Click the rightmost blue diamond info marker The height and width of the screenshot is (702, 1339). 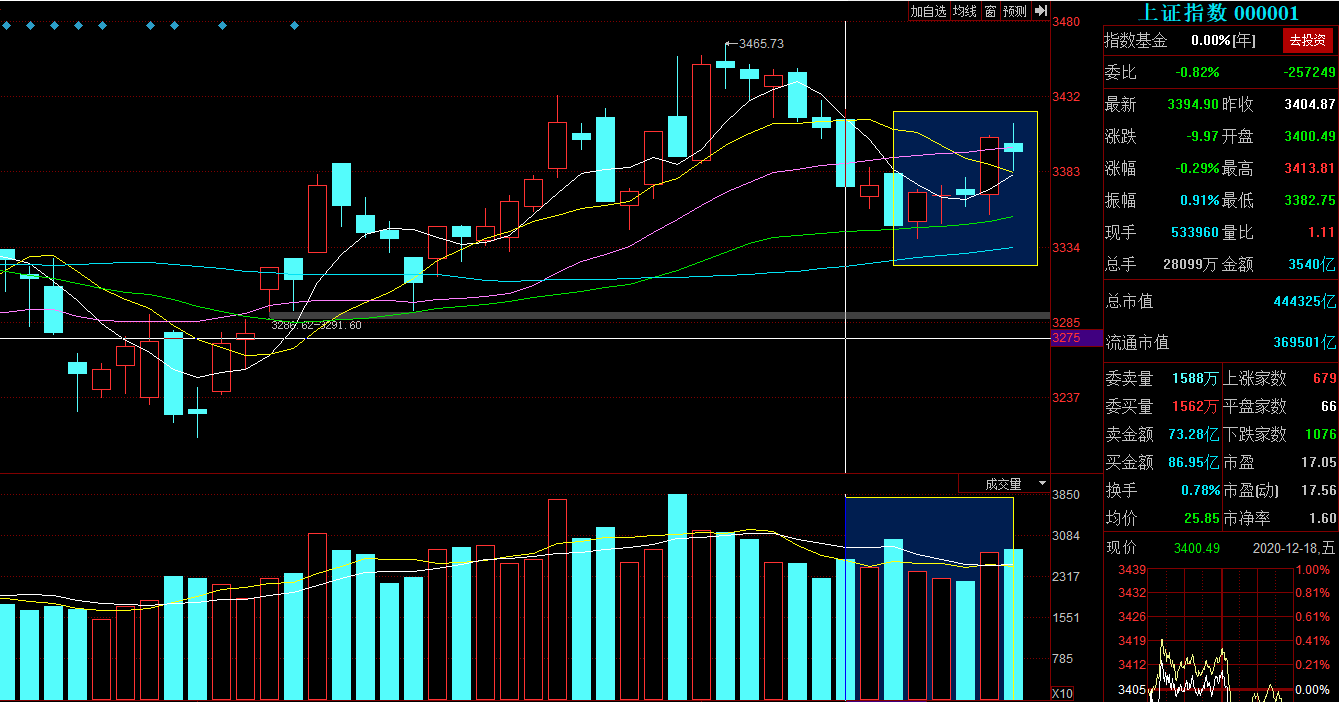coord(294,25)
